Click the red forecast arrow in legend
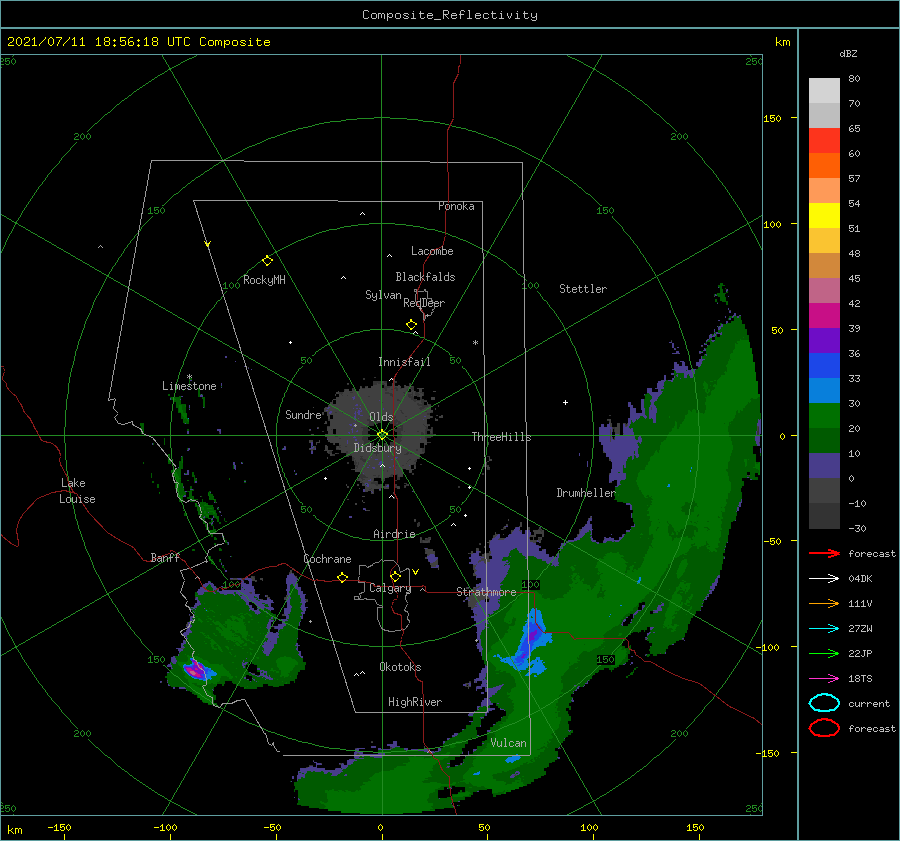900x841 pixels. (x=824, y=553)
